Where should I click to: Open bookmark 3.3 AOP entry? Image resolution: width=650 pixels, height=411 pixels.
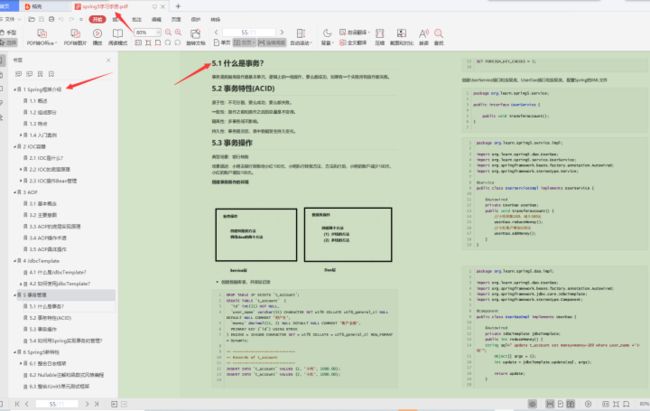55,227
